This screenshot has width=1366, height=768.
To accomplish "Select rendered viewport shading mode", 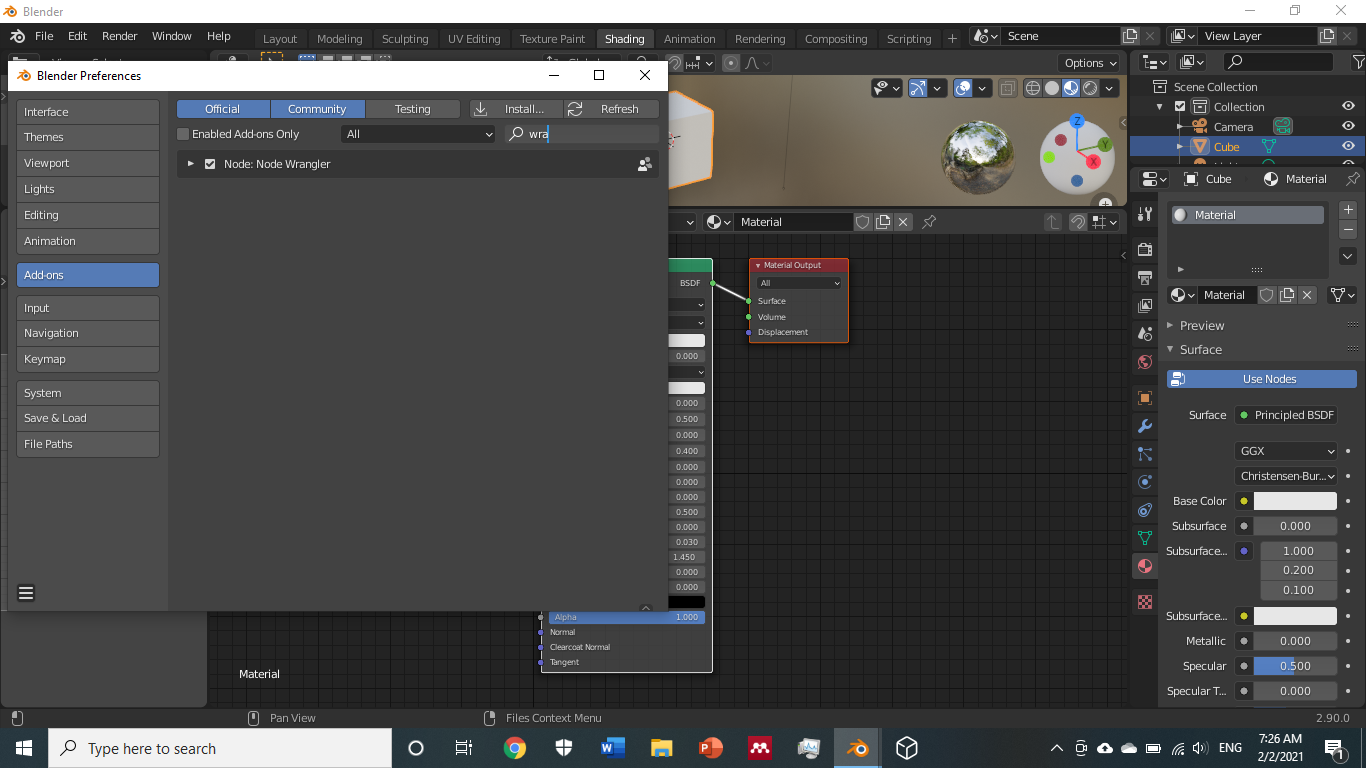I will point(1090,88).
